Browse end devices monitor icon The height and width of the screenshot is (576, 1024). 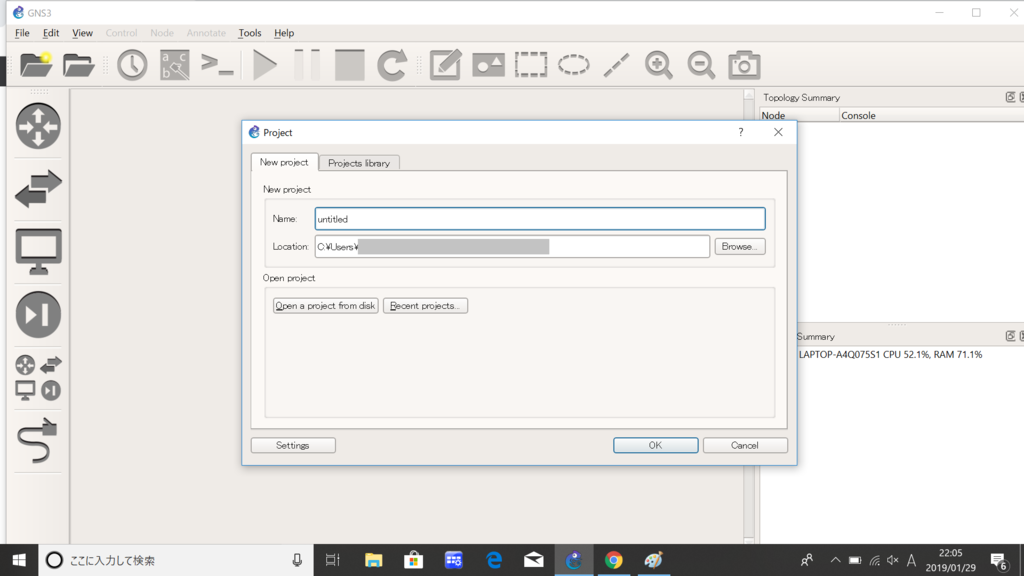click(x=38, y=251)
